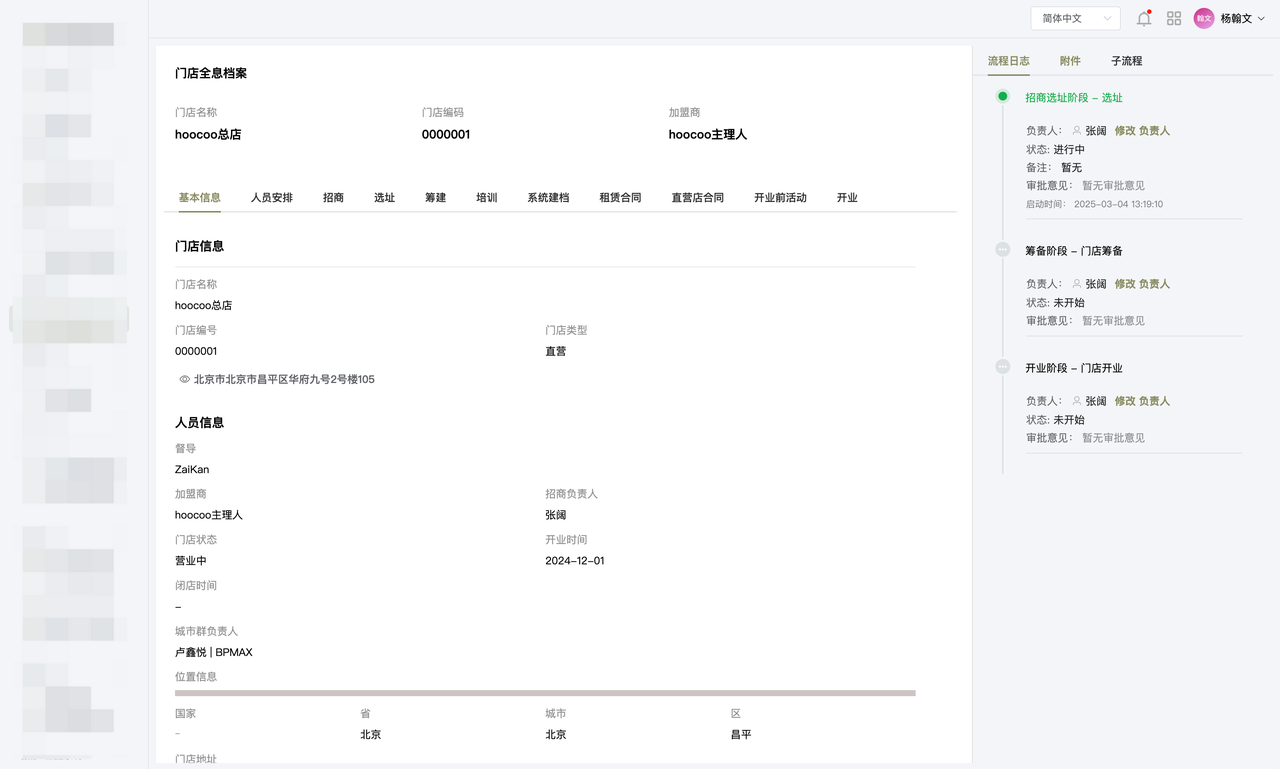Click the 筹备阶段 pending status icon

[1003, 250]
